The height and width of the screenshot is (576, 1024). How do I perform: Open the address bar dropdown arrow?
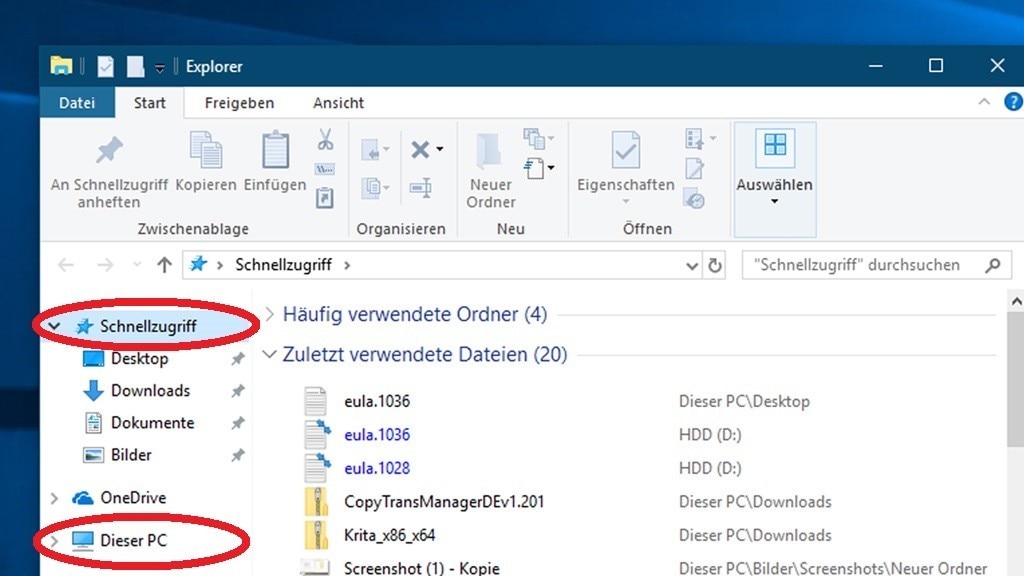(691, 265)
